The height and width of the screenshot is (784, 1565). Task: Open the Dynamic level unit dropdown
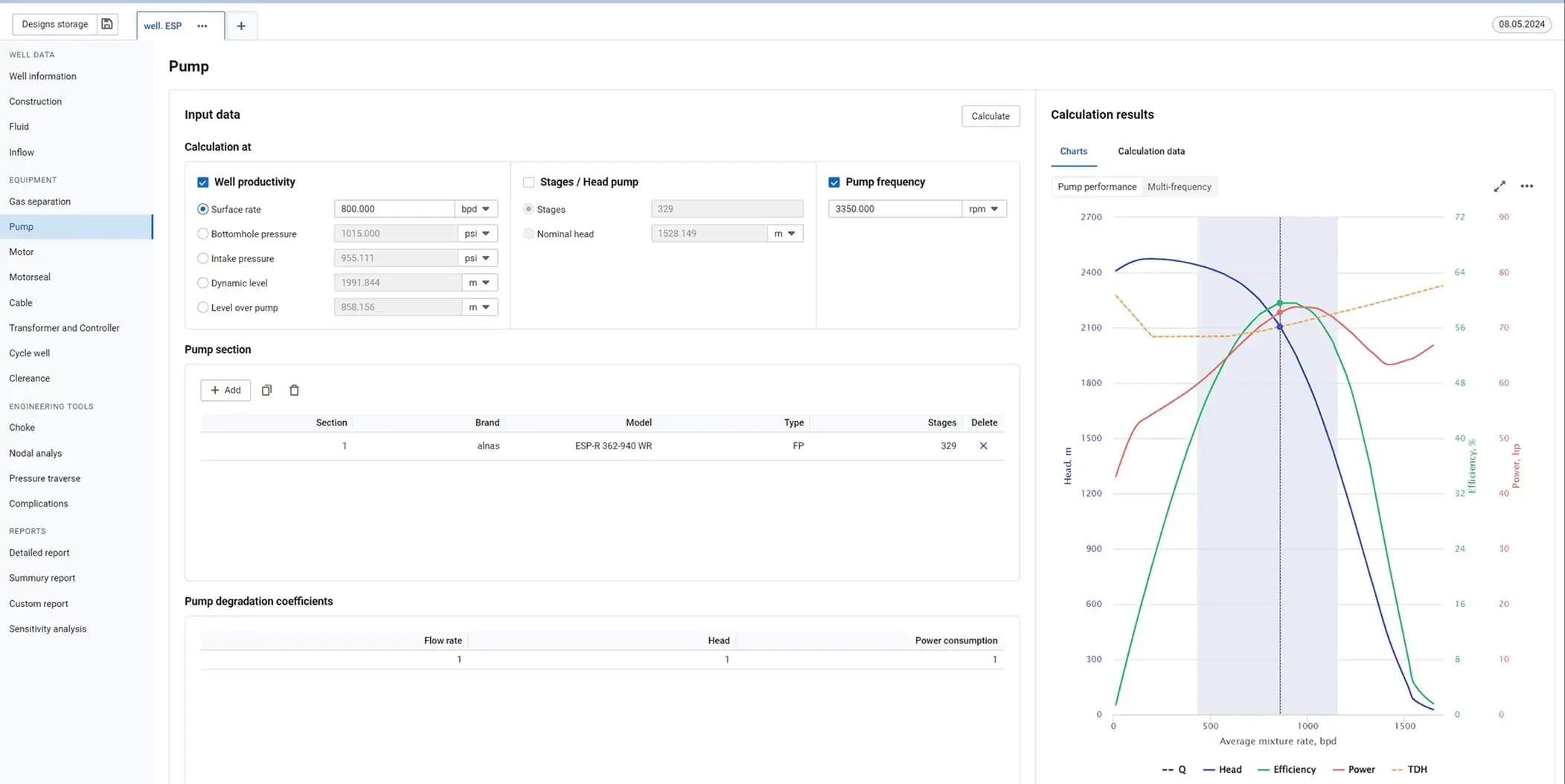tap(479, 283)
